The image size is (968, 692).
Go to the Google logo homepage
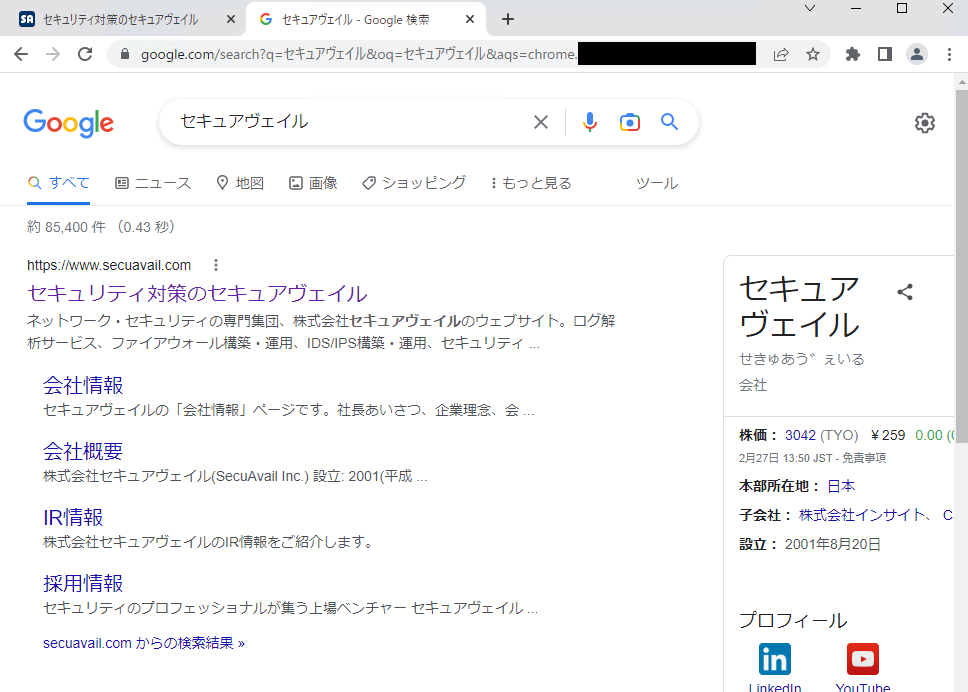tap(69, 123)
